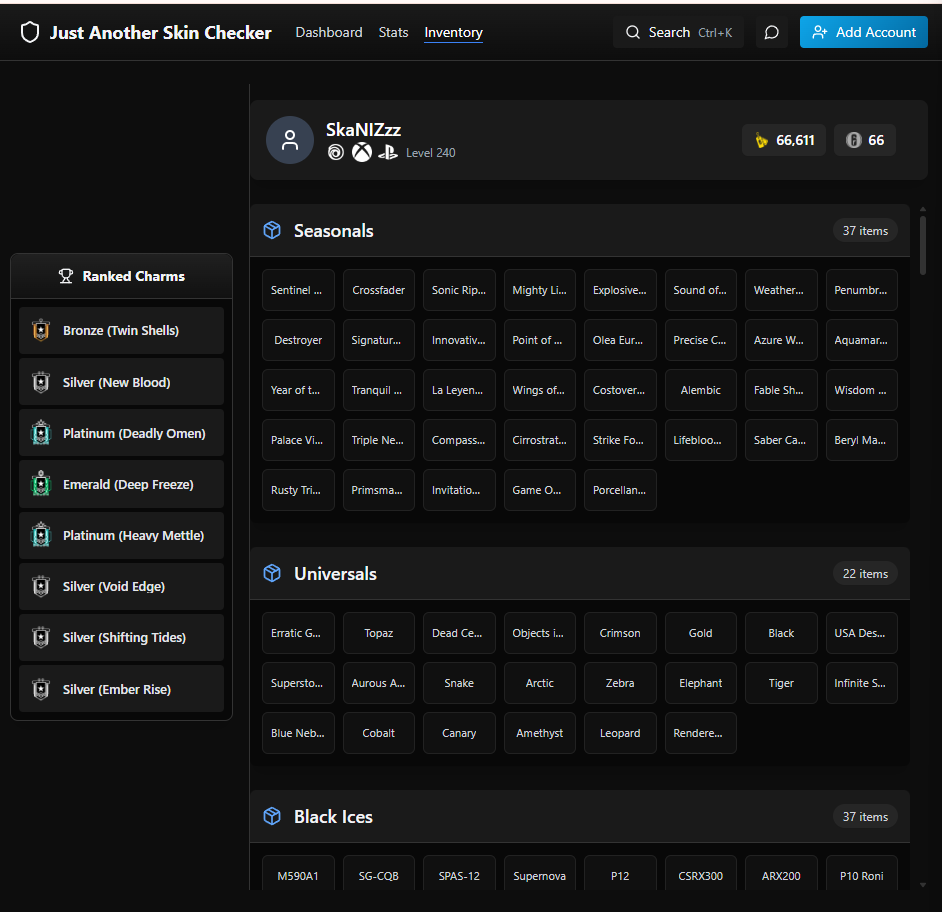Click the user avatar circle
Viewport: 942px width, 912px height.
tap(290, 140)
